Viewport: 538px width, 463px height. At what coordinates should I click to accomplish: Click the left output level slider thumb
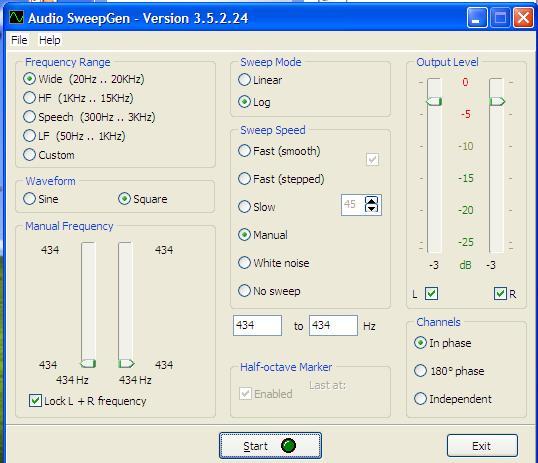click(434, 101)
